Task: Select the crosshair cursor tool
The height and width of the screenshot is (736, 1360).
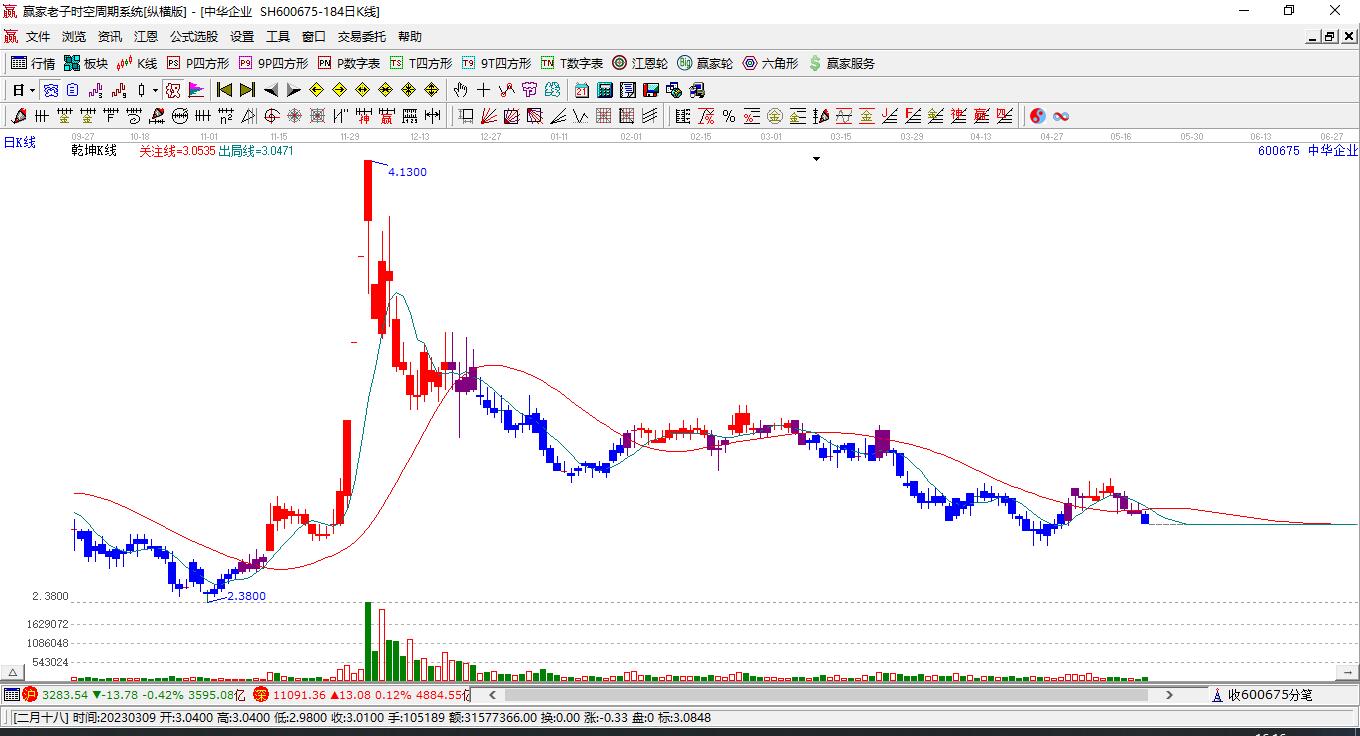Action: 484,90
